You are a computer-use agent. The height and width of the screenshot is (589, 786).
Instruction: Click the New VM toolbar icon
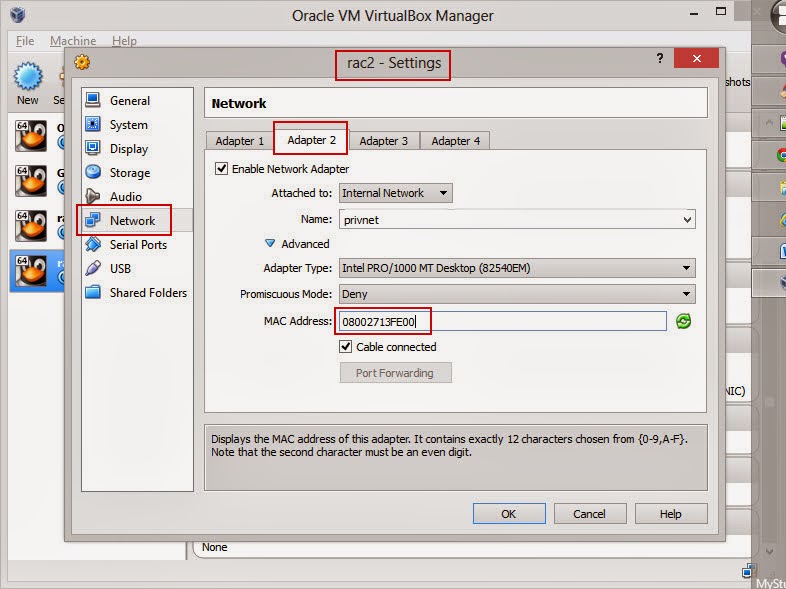(28, 83)
